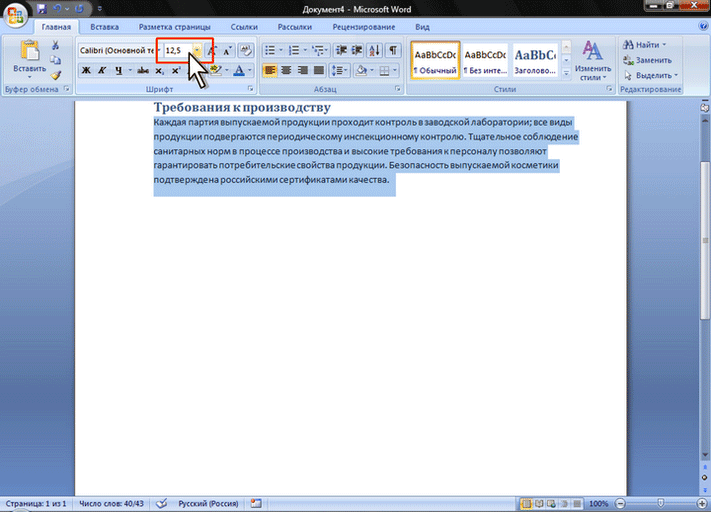Center the text

coord(286,70)
